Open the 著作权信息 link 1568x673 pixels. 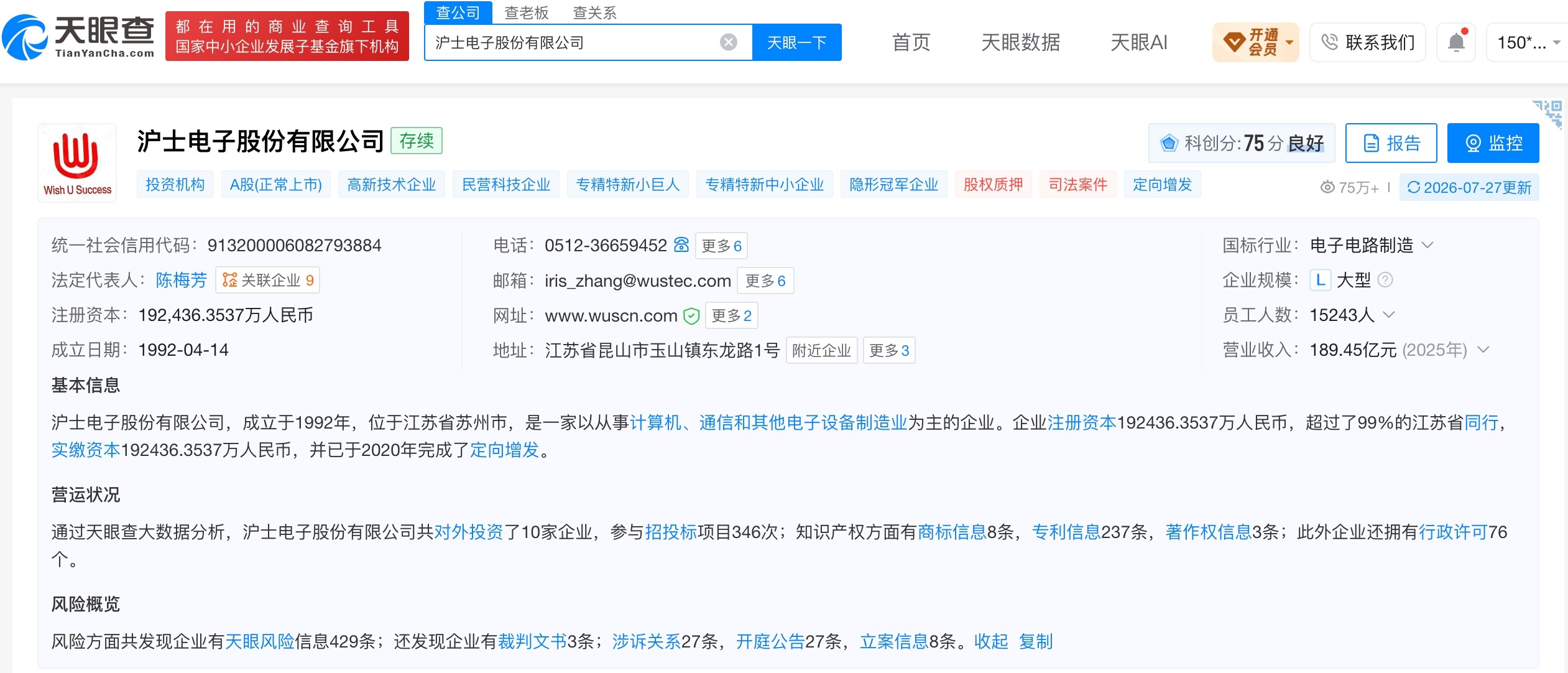[1209, 532]
